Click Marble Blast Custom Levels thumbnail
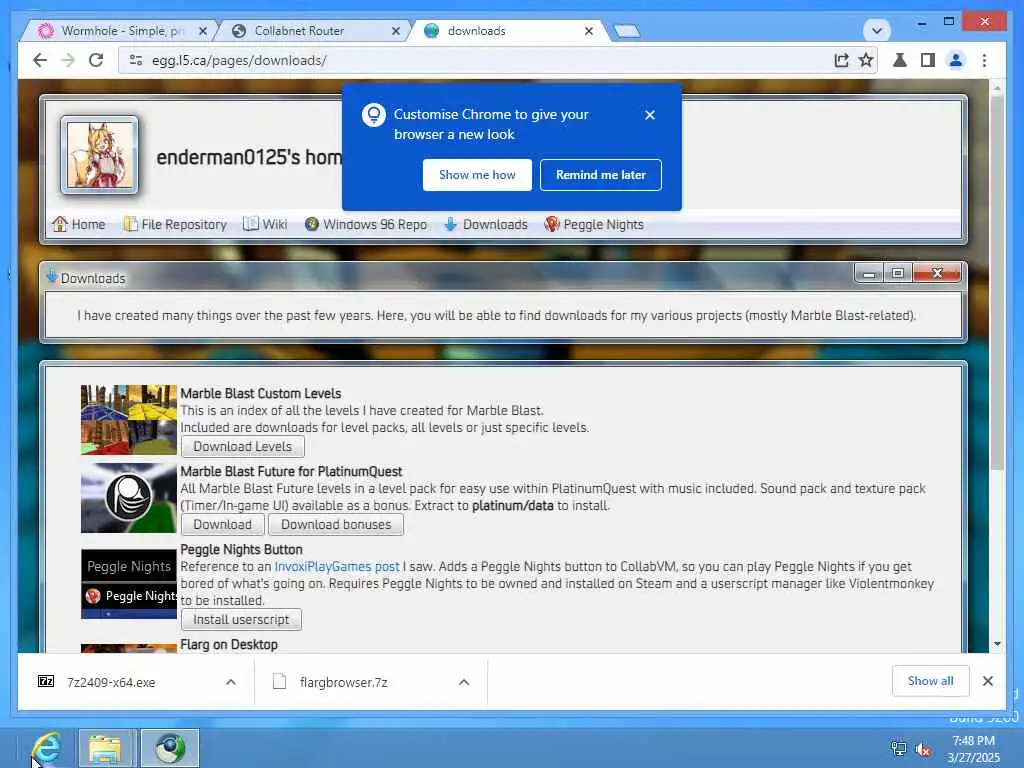Screen dimensions: 1024x768 pos(129,420)
